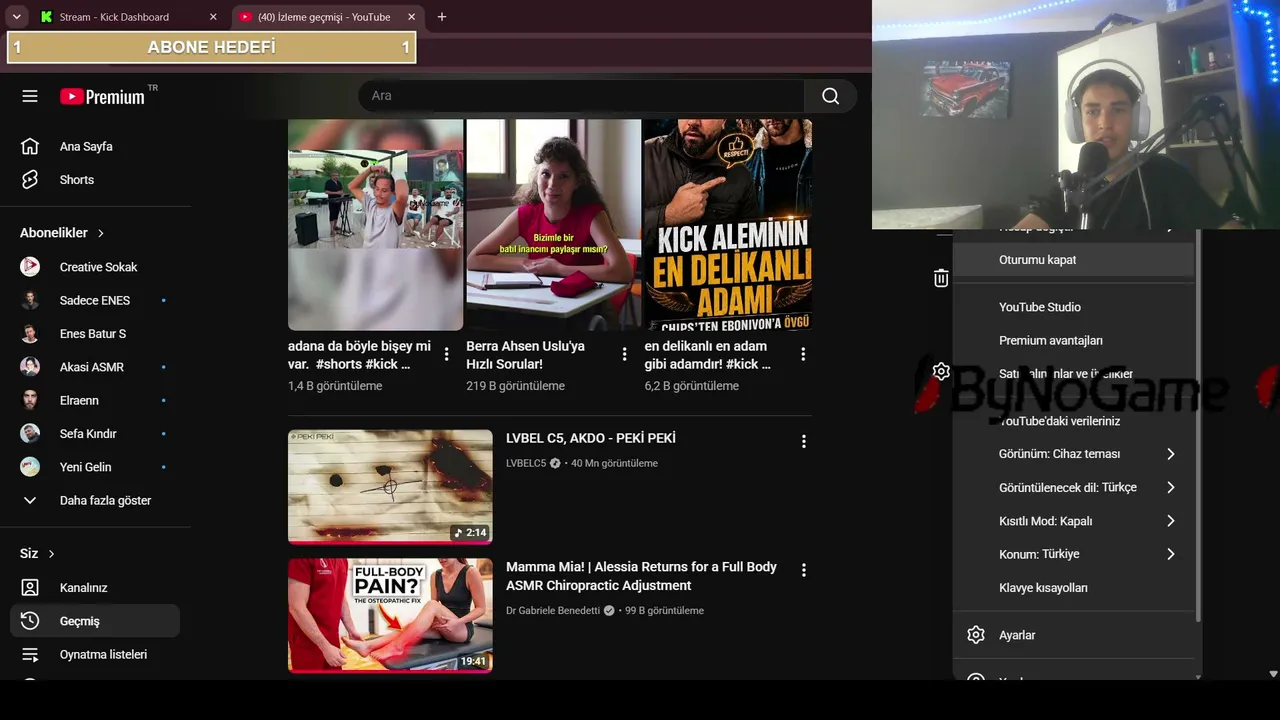Close the İzleme geçmişi YouTube tab

pos(412,17)
